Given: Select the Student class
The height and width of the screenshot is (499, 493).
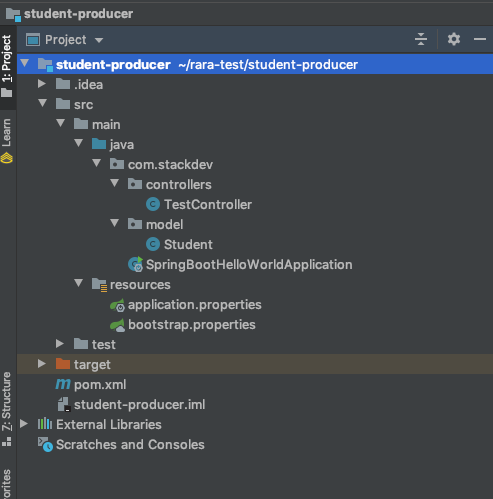Looking at the screenshot, I should click(x=188, y=244).
